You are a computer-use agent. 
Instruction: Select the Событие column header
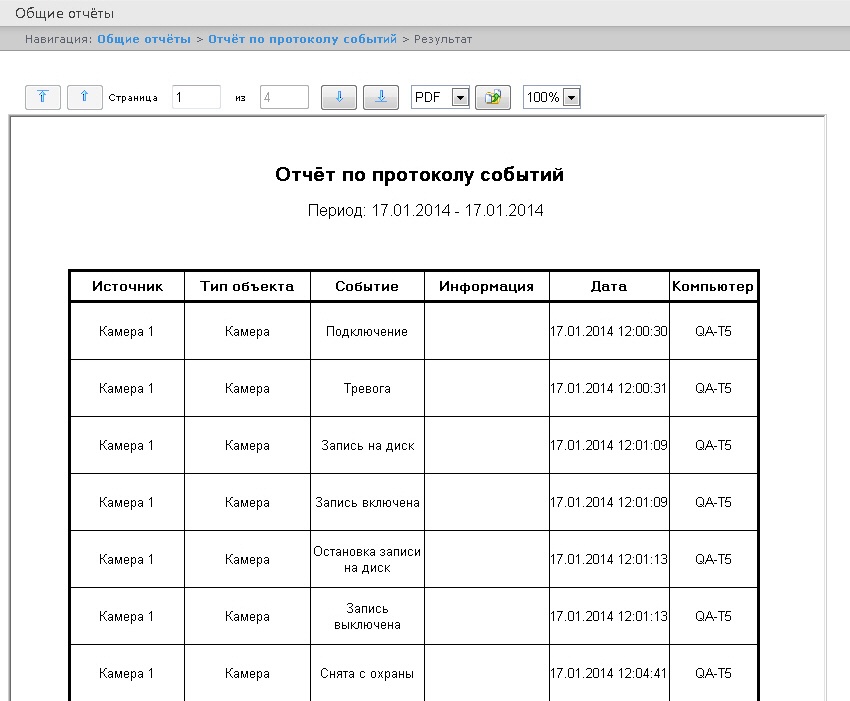pos(367,286)
